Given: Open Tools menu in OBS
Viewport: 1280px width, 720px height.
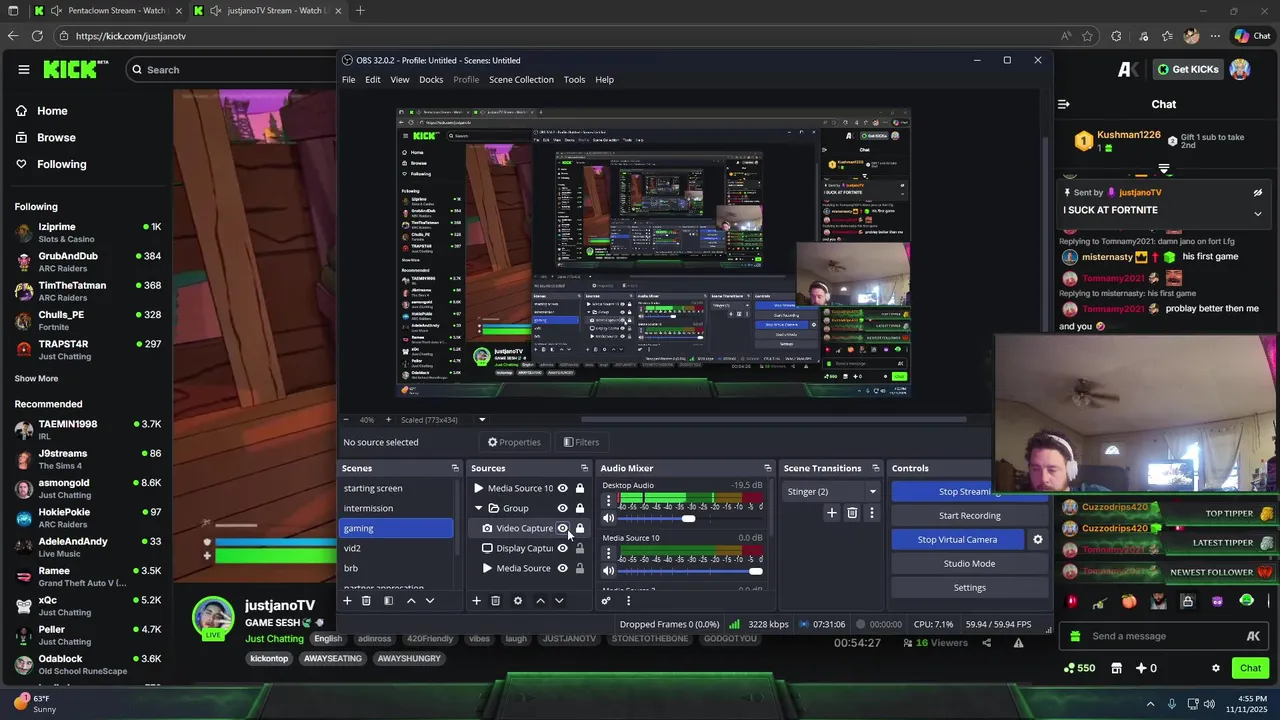Looking at the screenshot, I should pos(574,79).
